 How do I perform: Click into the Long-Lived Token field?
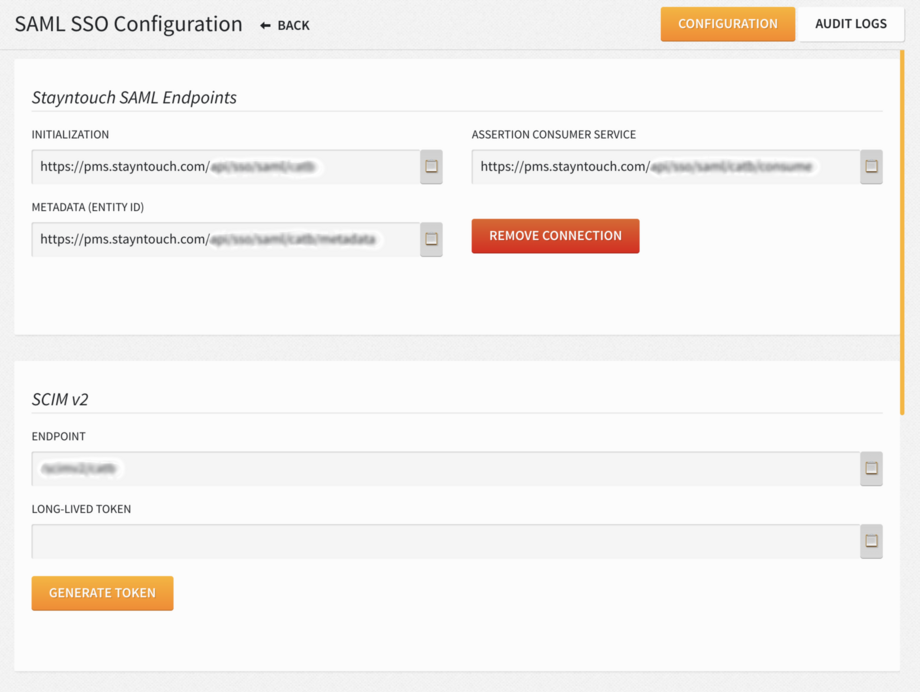446,541
